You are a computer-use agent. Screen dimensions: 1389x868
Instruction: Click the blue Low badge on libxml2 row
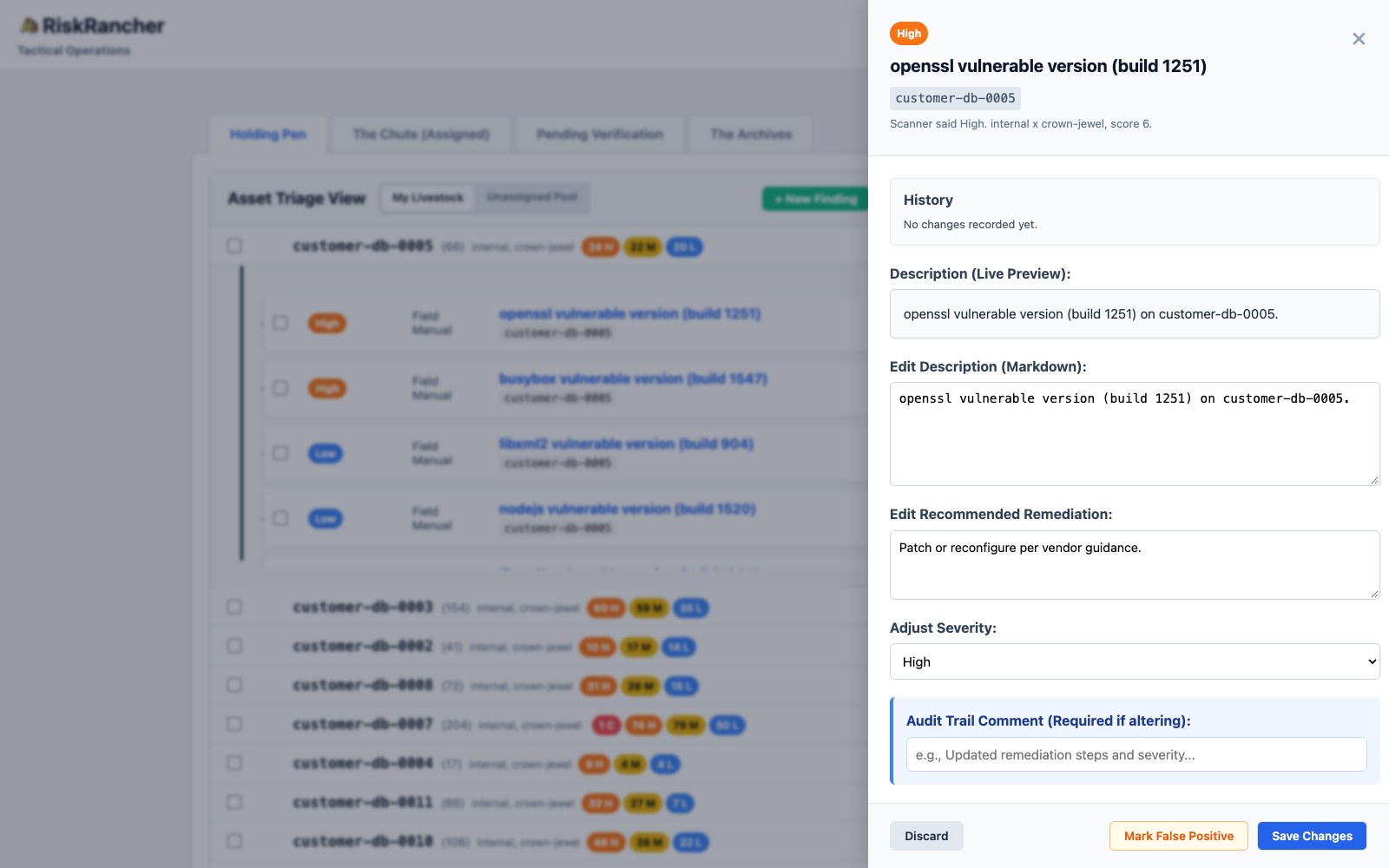(326, 454)
